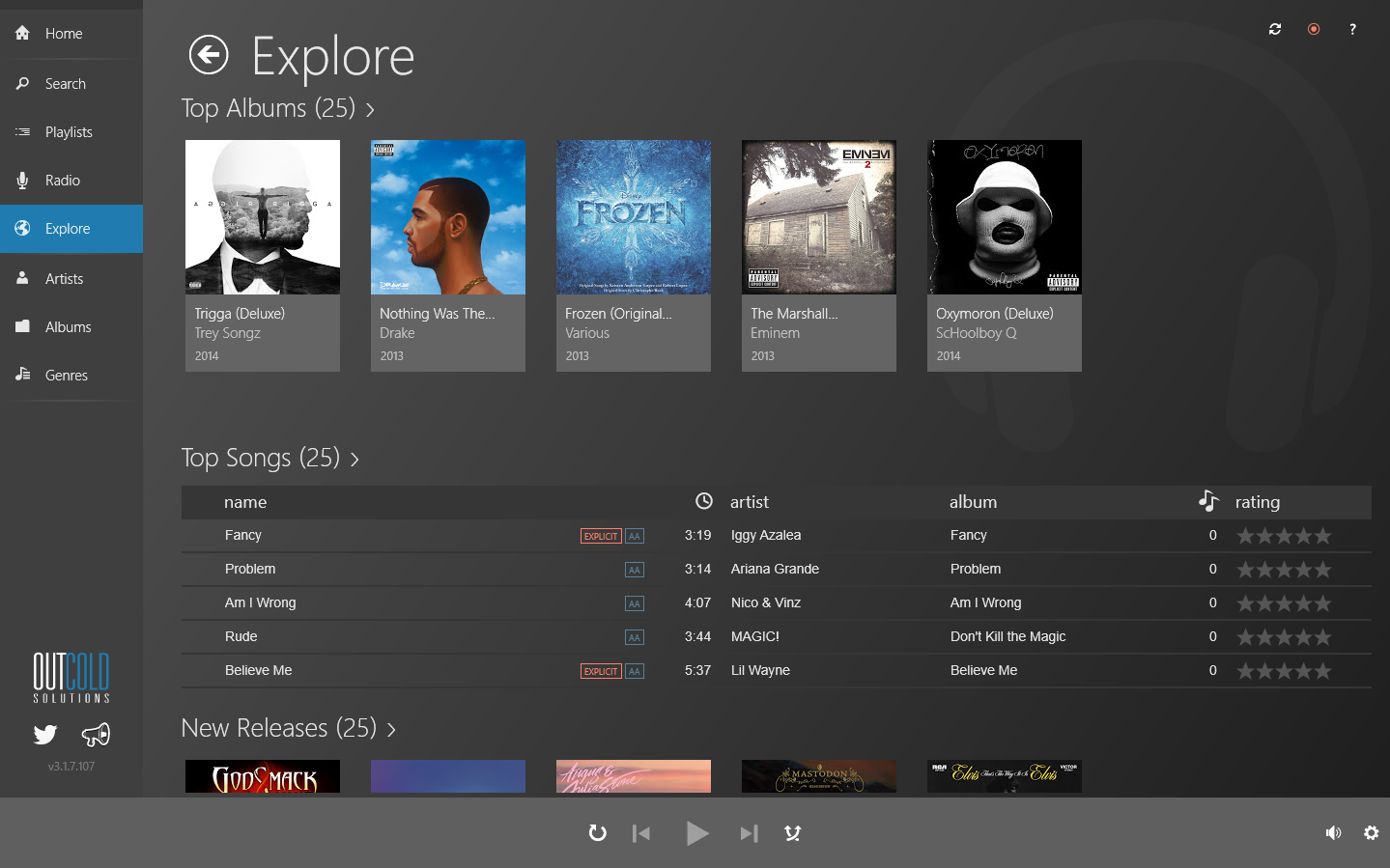This screenshot has height=868, width=1390.
Task: Open Albums in the sidebar
Action: [x=71, y=327]
